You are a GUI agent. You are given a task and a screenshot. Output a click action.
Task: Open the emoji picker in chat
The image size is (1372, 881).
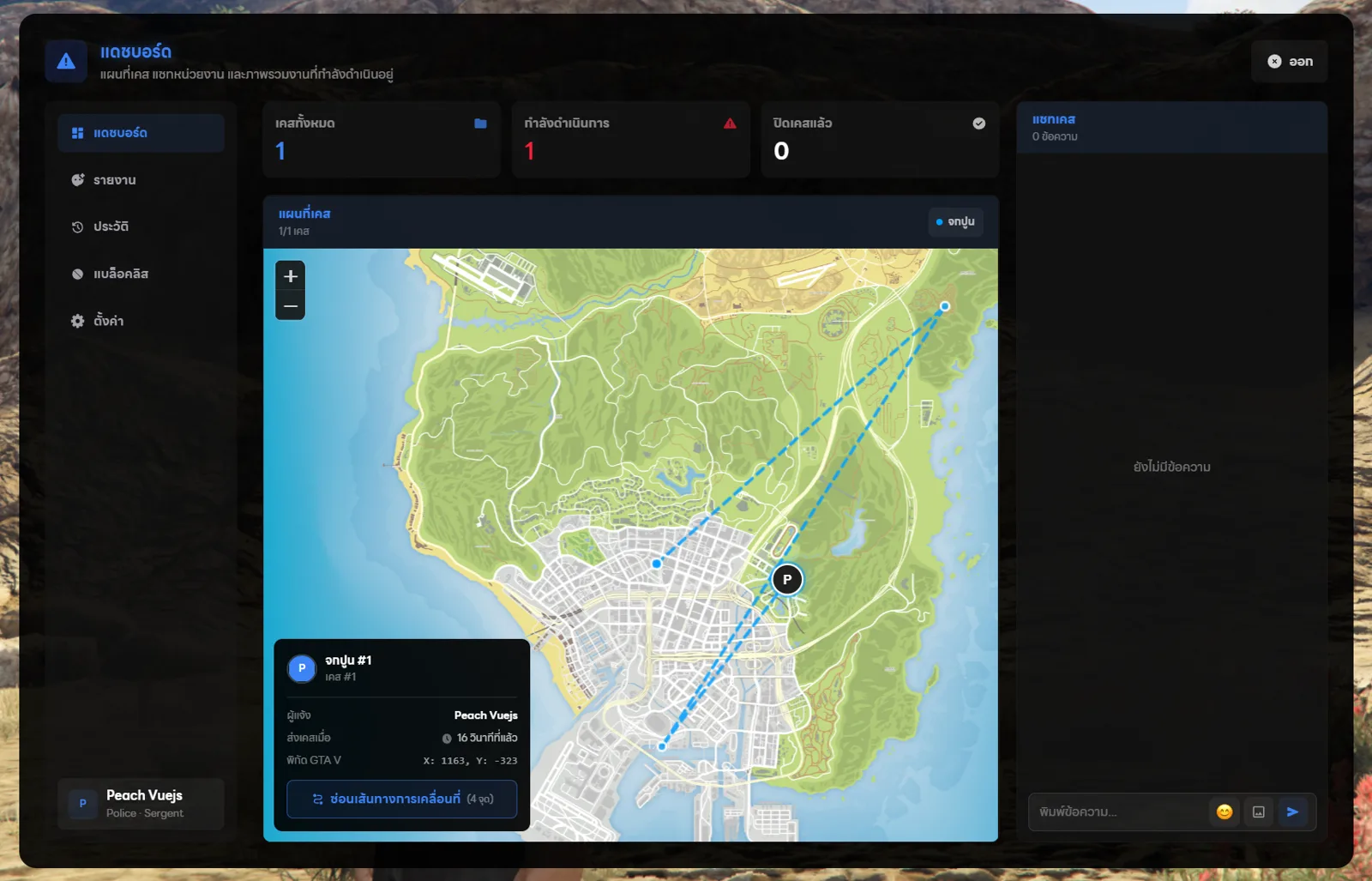(1225, 812)
